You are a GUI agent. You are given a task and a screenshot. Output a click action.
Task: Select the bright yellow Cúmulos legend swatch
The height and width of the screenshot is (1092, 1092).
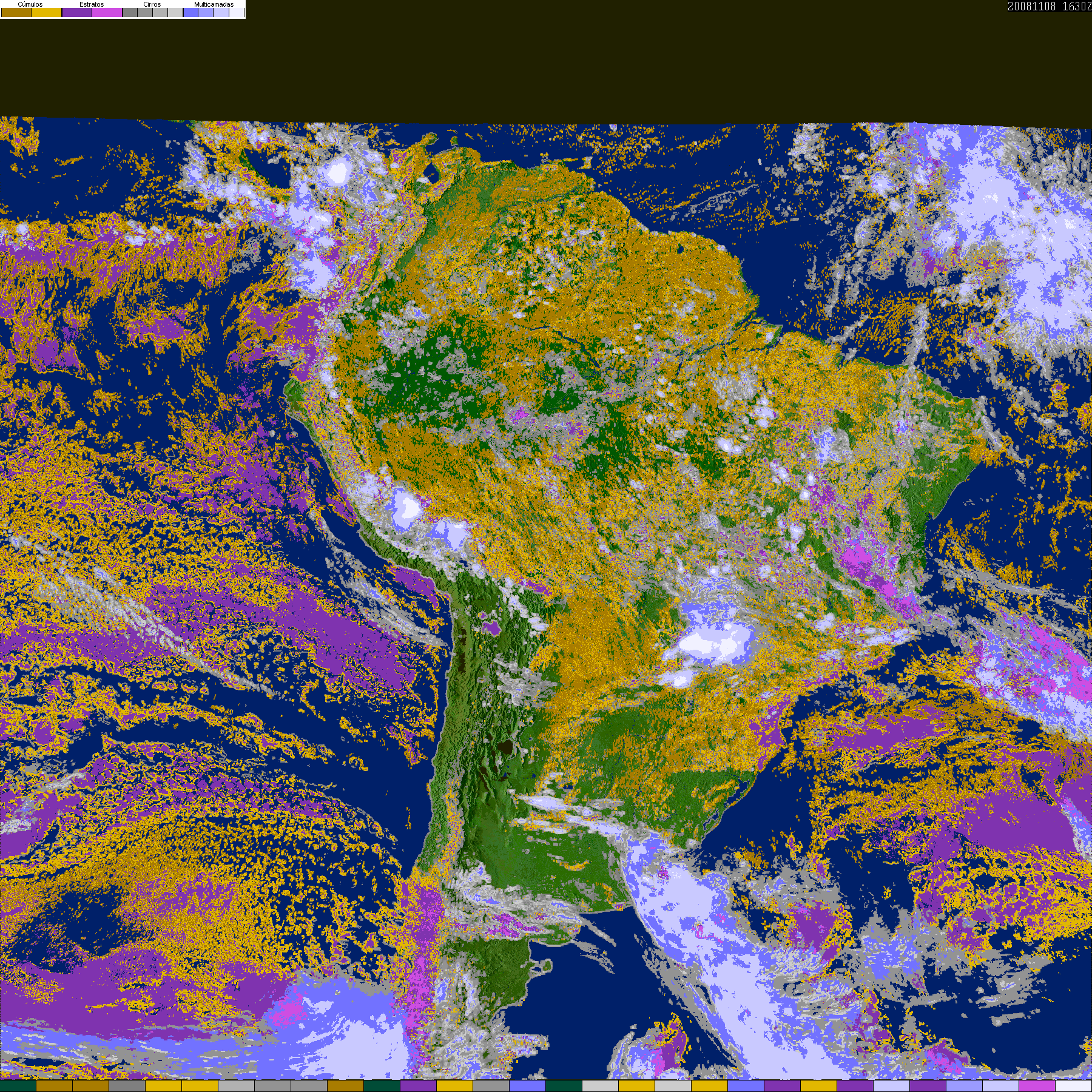pyautogui.click(x=47, y=12)
